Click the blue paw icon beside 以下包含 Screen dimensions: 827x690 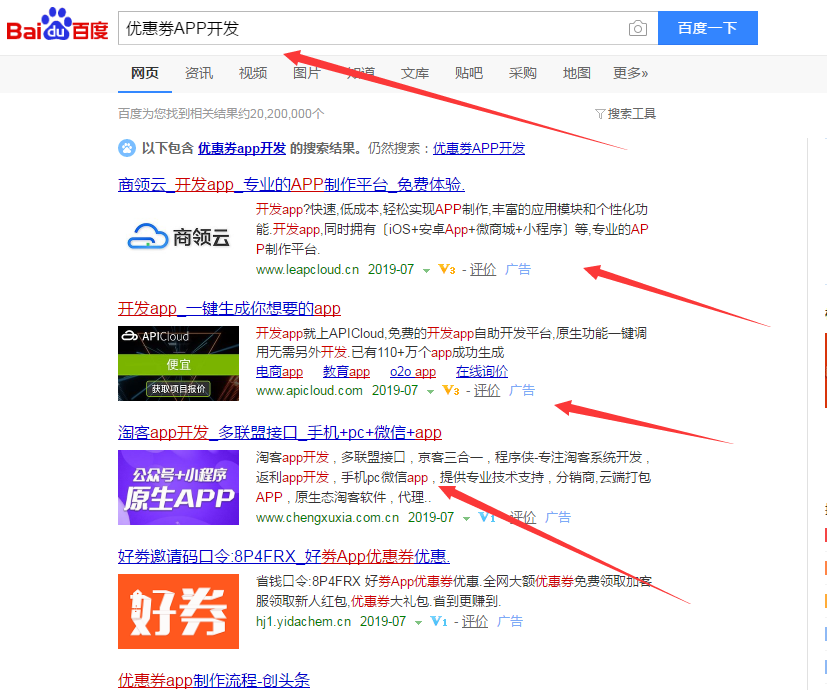pyautogui.click(x=127, y=148)
